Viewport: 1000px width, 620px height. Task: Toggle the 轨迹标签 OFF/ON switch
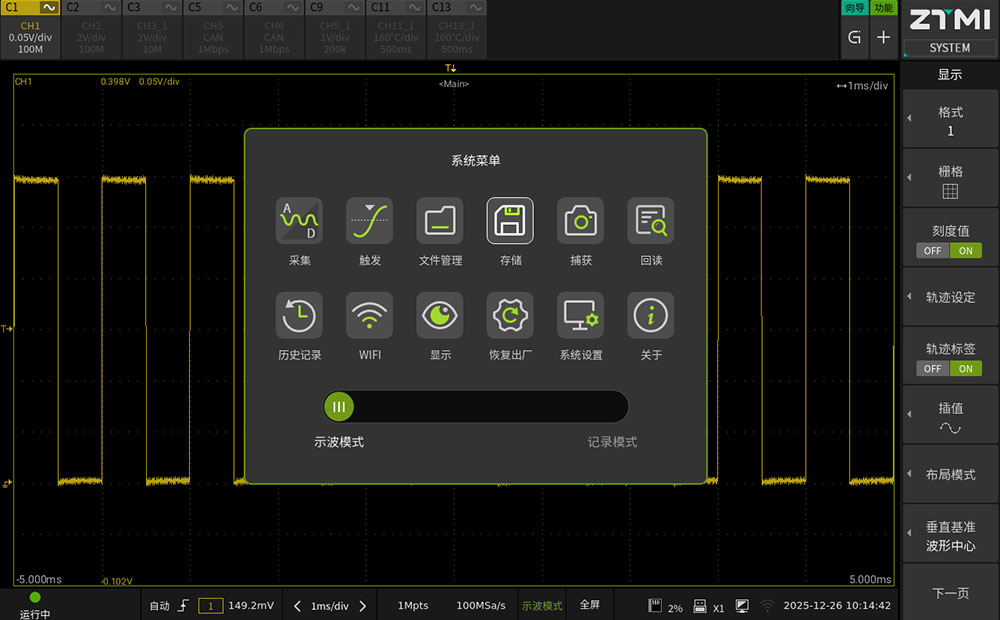coord(949,368)
